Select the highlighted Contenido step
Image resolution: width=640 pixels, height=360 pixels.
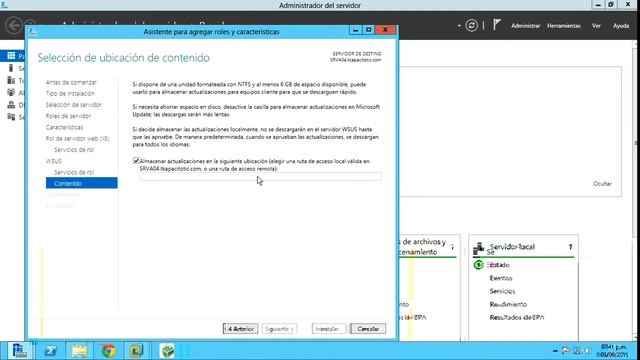tap(82, 183)
